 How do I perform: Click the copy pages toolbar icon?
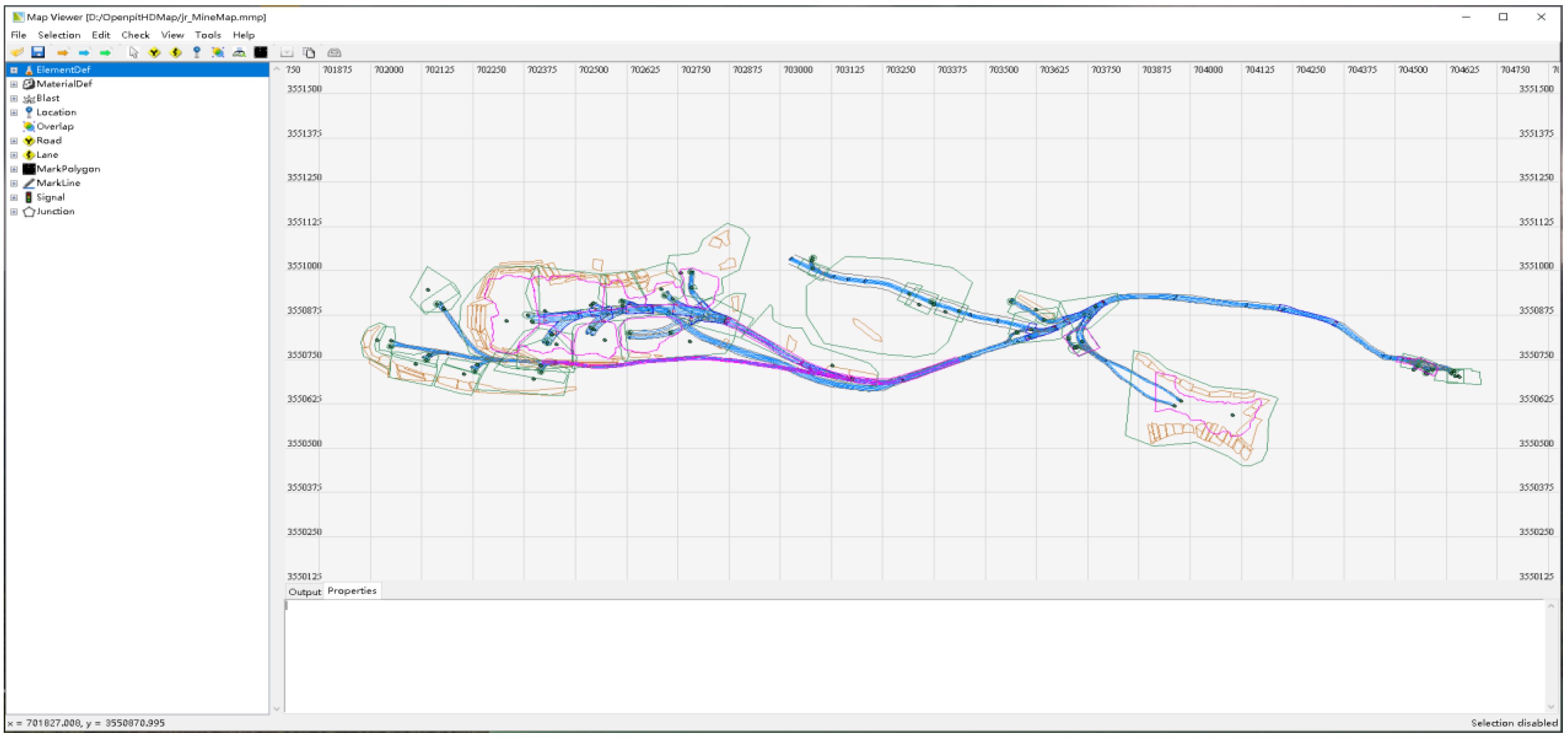(x=309, y=52)
